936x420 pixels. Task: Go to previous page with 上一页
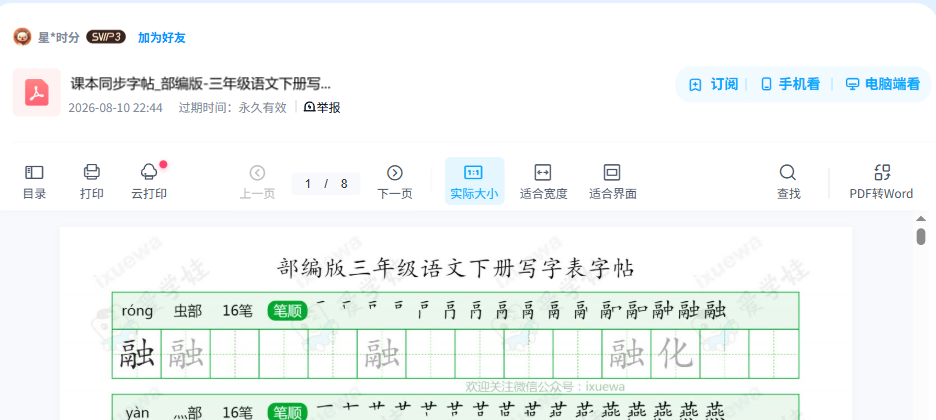point(257,181)
